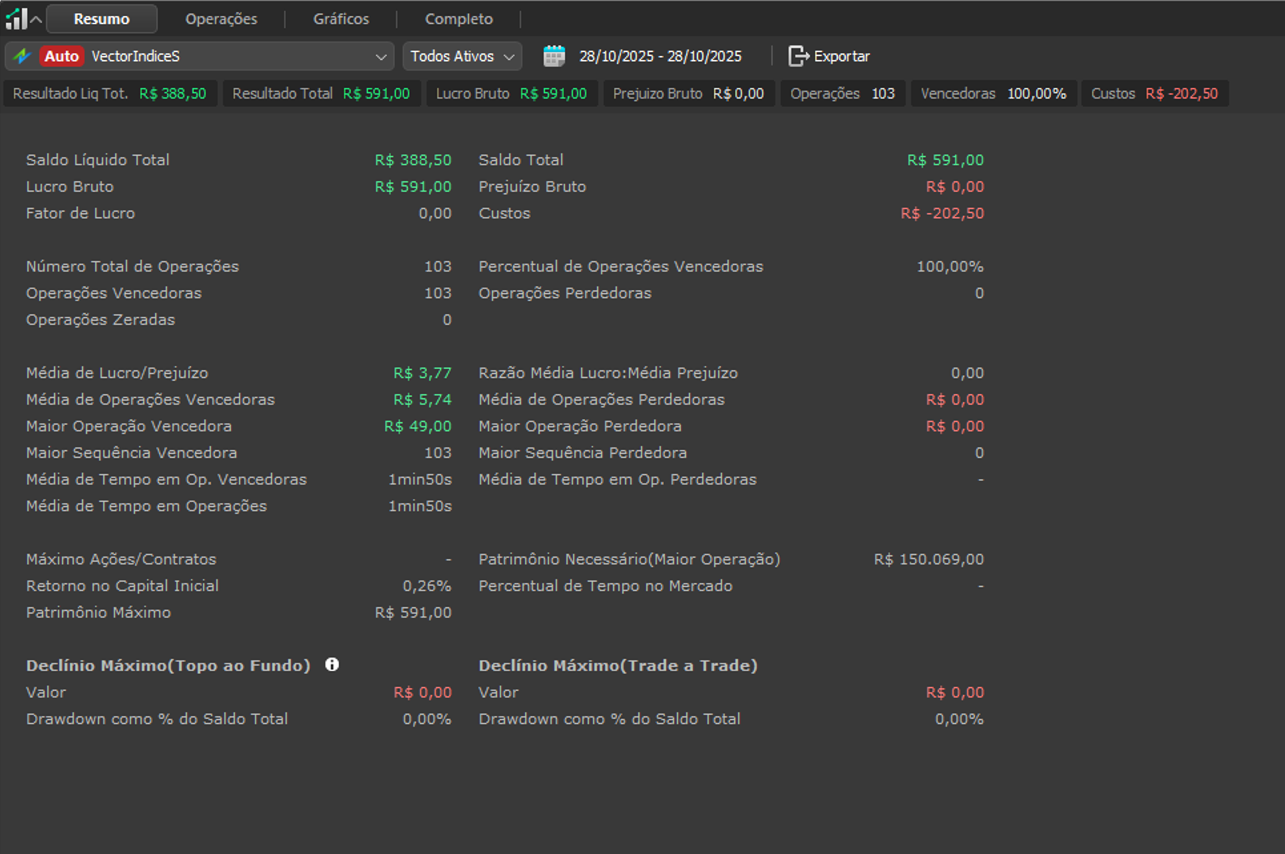Click the Resumo tab
The image size is (1285, 854).
(x=101, y=19)
